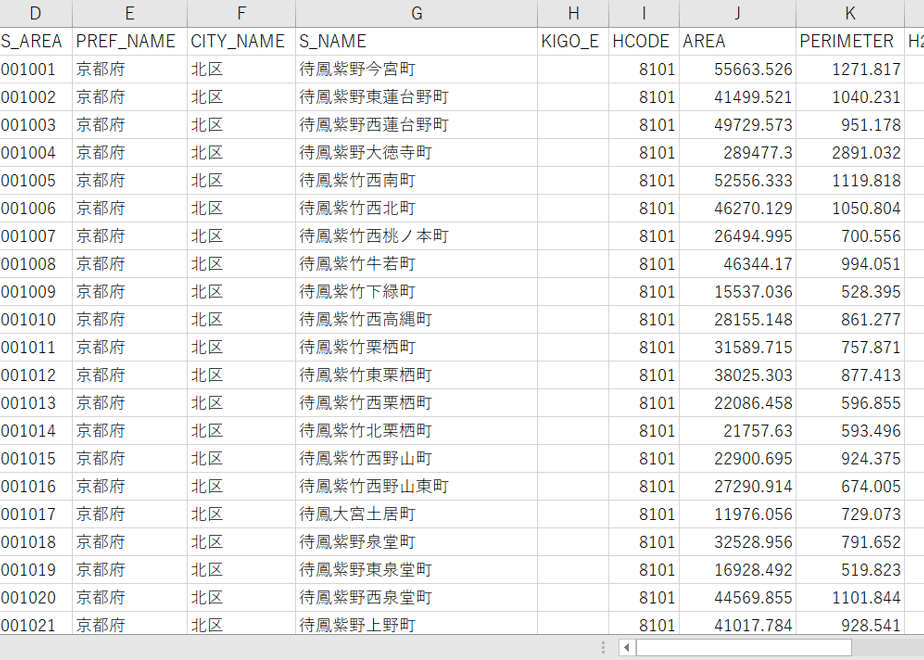This screenshot has height=660, width=924.
Task: Select cell 待鳳紫野上野町
Action: click(x=417, y=625)
